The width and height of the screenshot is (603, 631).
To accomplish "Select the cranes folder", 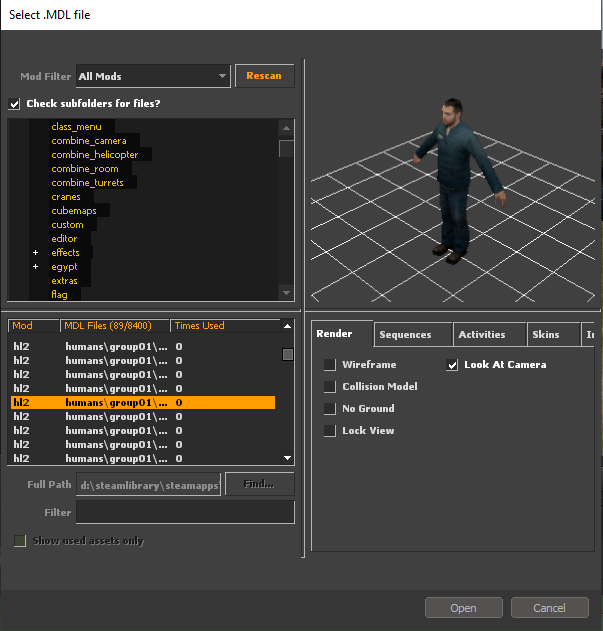I will coord(66,197).
